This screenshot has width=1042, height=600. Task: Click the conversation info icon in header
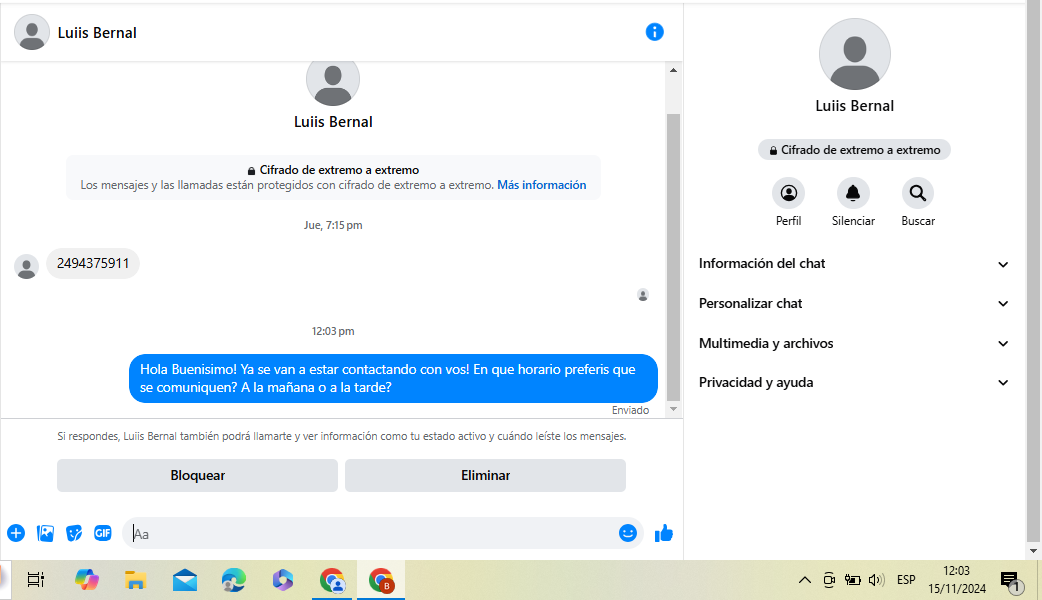pyautogui.click(x=655, y=32)
